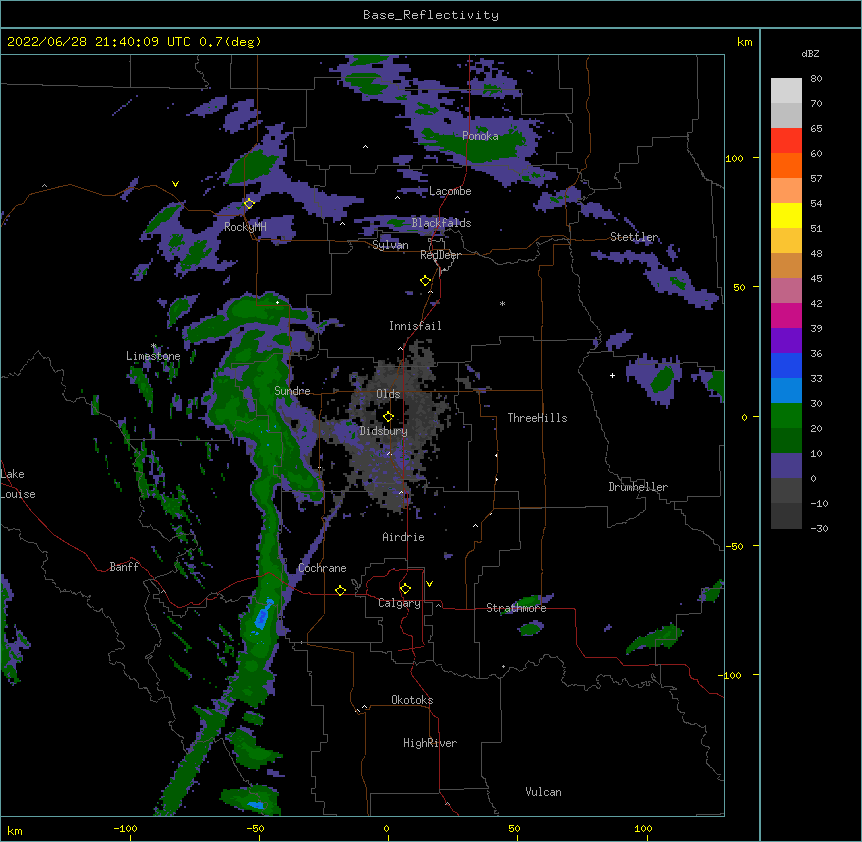Click the HighRiver label

[x=430, y=743]
